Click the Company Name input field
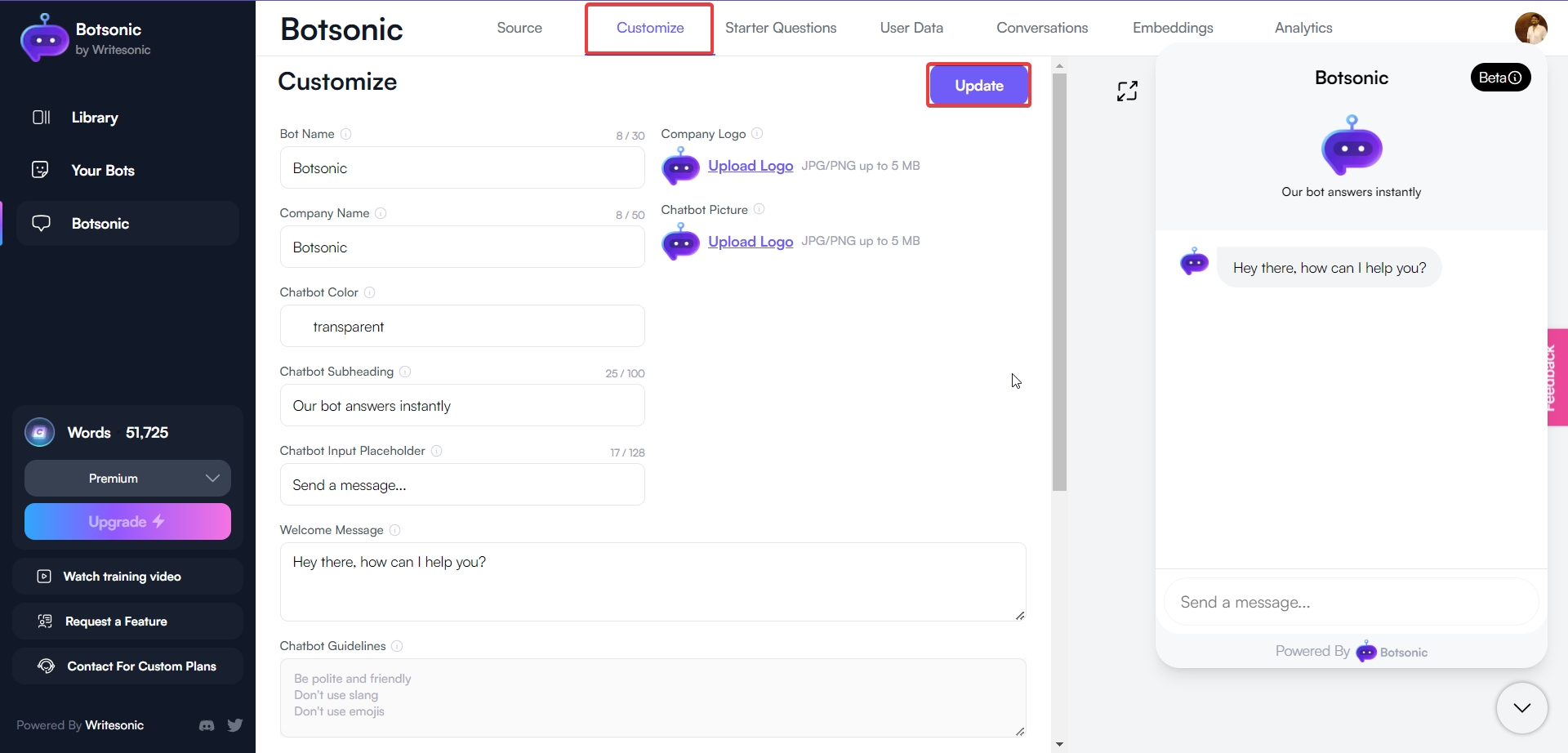Viewport: 1568px width, 753px height. point(462,247)
